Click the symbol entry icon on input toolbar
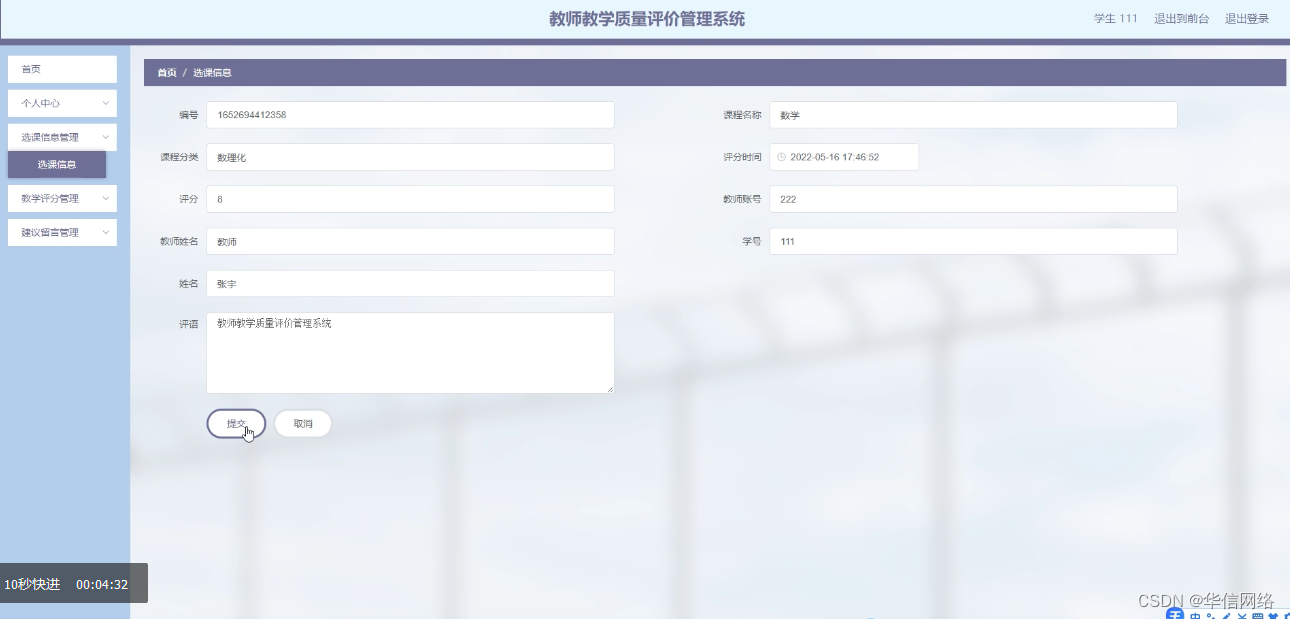 coord(1243,614)
